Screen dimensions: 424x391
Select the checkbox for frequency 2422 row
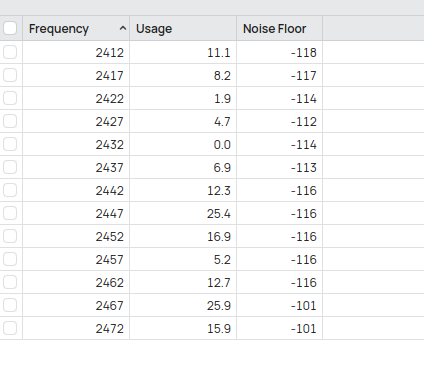coord(10,98)
